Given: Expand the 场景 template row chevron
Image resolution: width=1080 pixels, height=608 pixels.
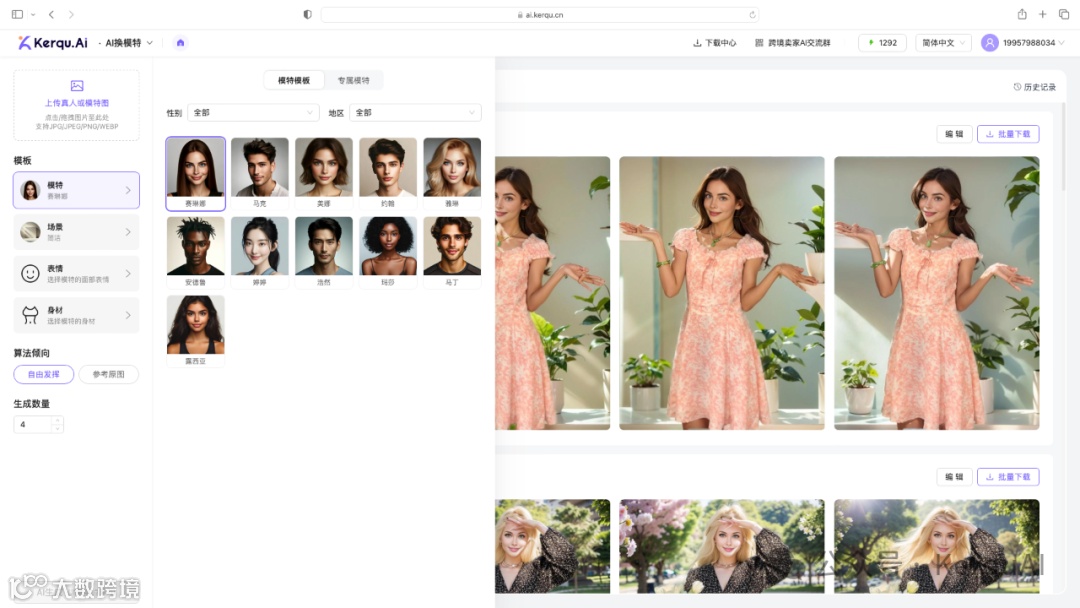Looking at the screenshot, I should [128, 232].
